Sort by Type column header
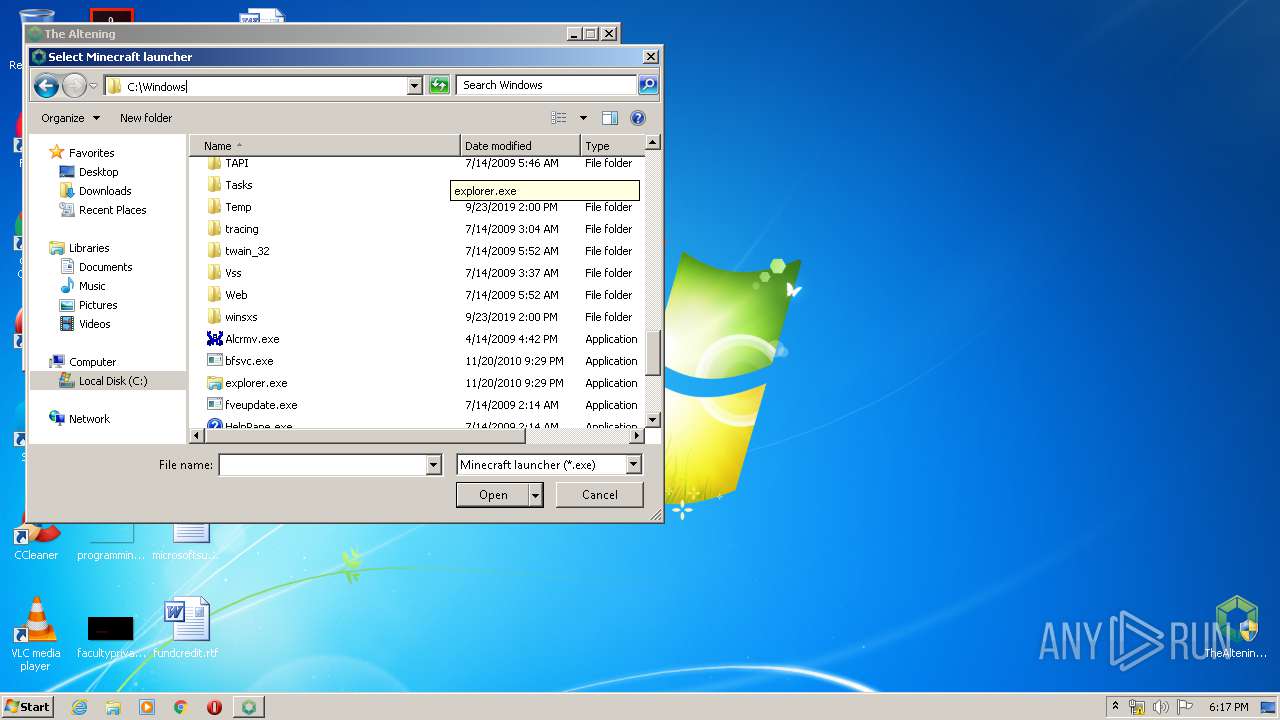1280x720 pixels. point(612,145)
